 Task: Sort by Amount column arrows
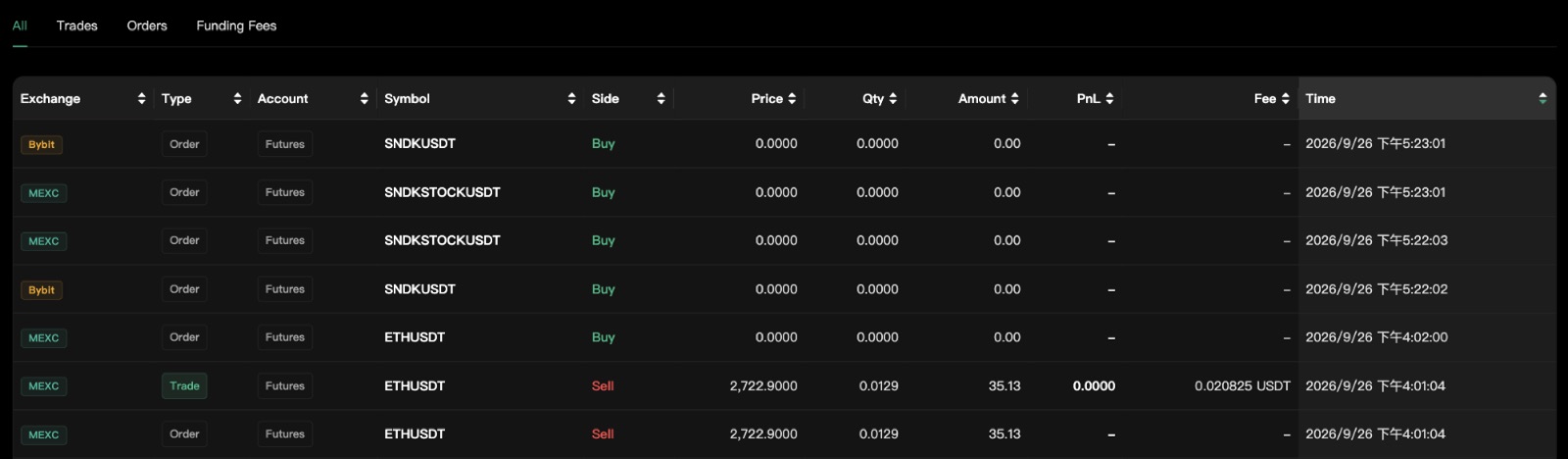(1014, 98)
